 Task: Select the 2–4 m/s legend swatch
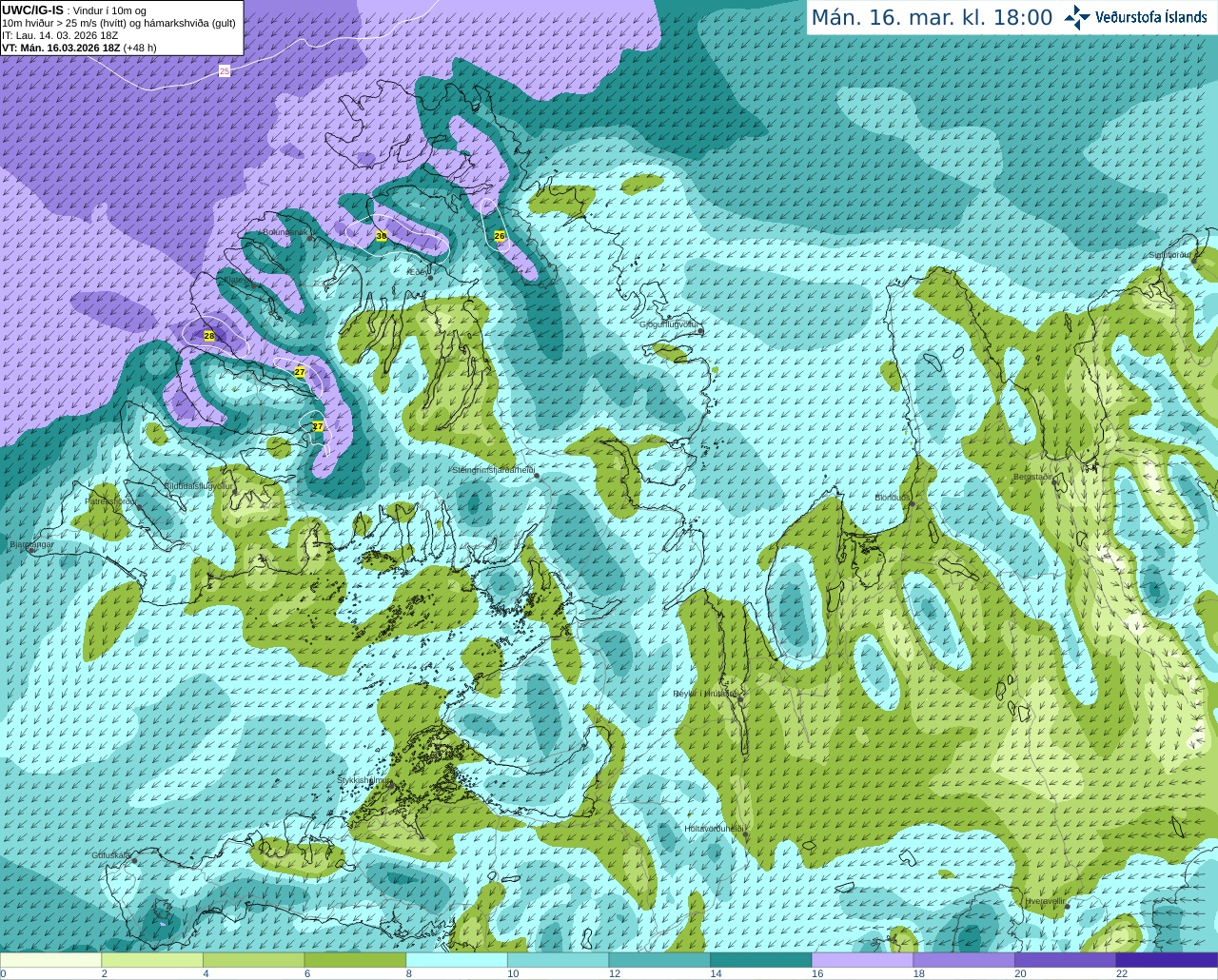[152, 960]
